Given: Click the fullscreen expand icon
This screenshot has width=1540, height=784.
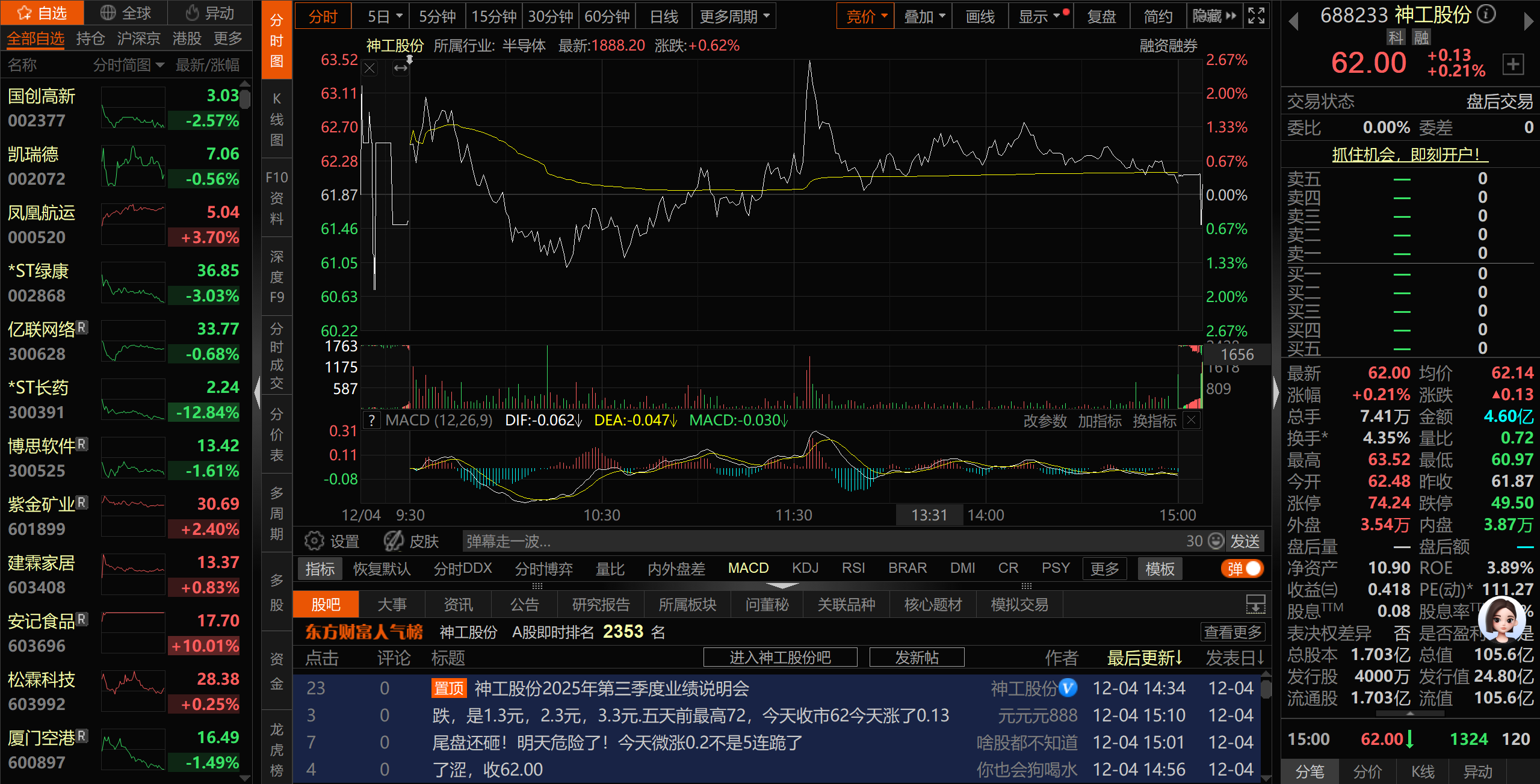Looking at the screenshot, I should [x=1257, y=16].
